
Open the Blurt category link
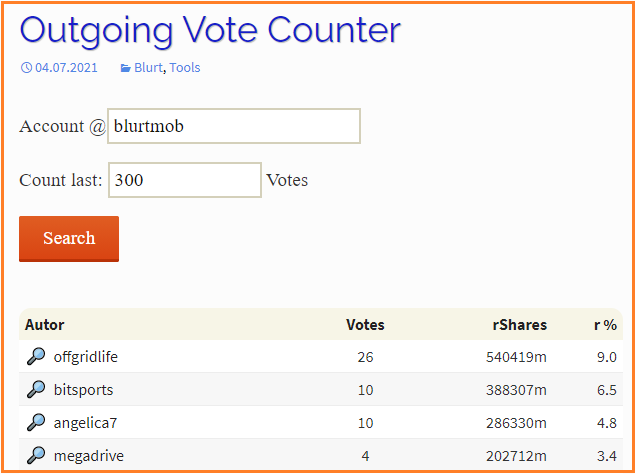[148, 67]
